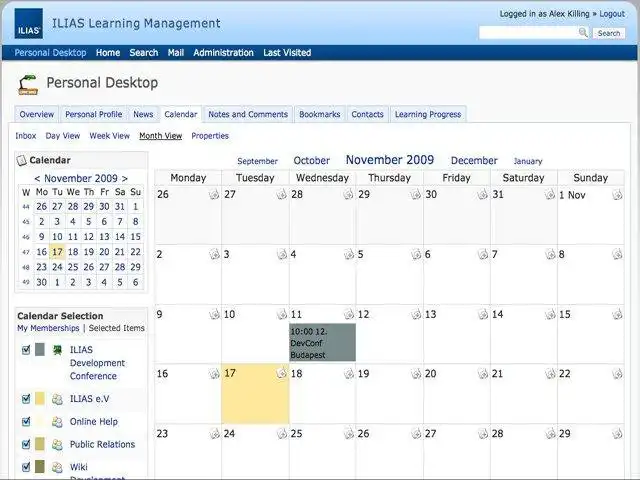Click the Online Help group icon
The width and height of the screenshot is (640, 480).
(x=58, y=422)
